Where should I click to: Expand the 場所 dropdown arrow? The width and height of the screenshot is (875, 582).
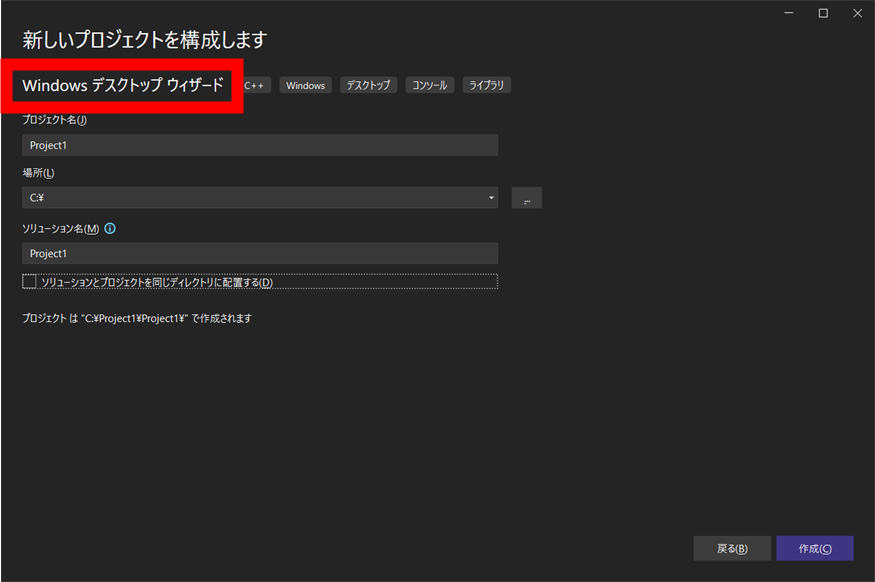click(491, 198)
